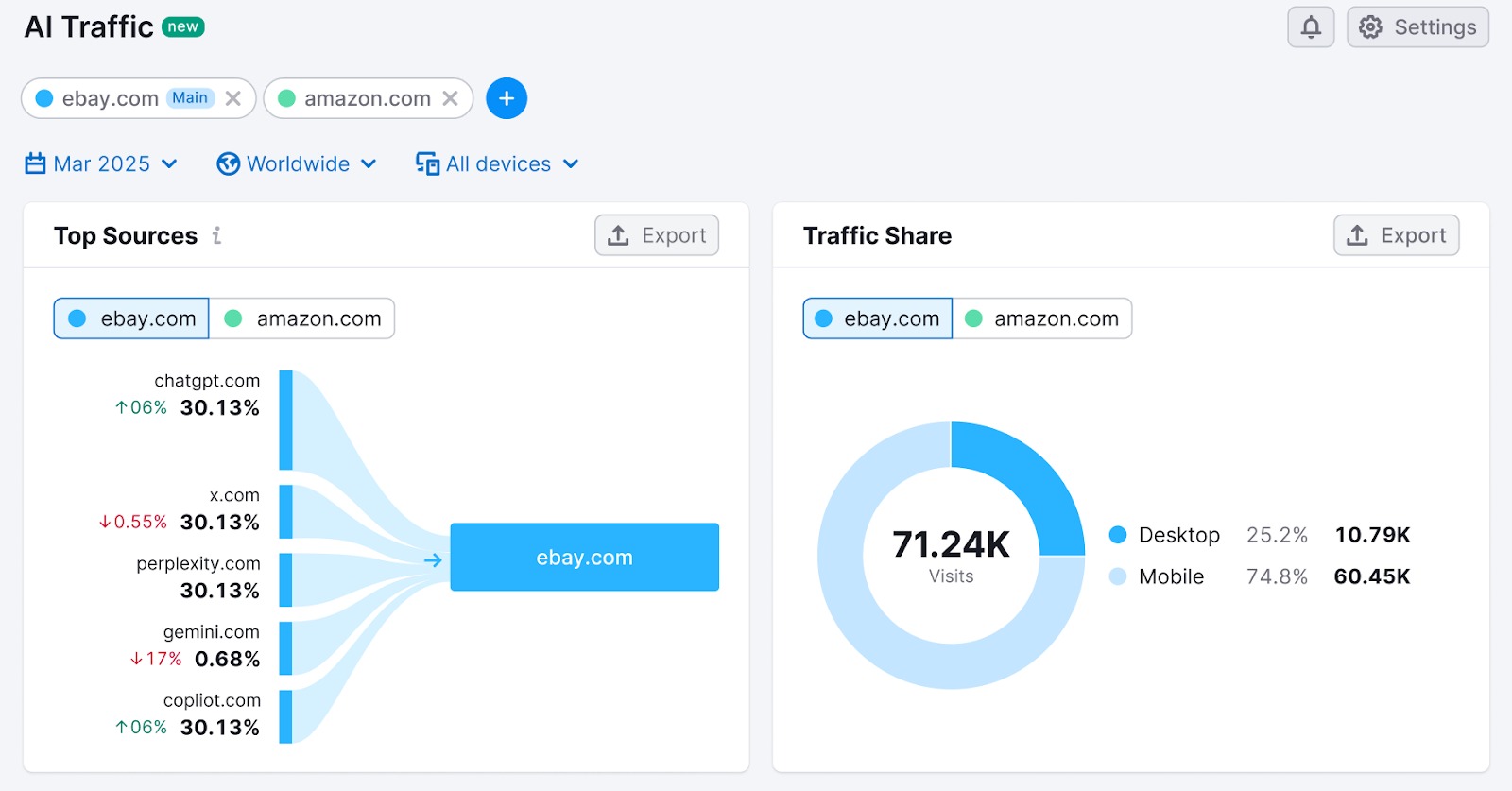
Task: Click the devices icon beside All devices
Action: coord(427,164)
